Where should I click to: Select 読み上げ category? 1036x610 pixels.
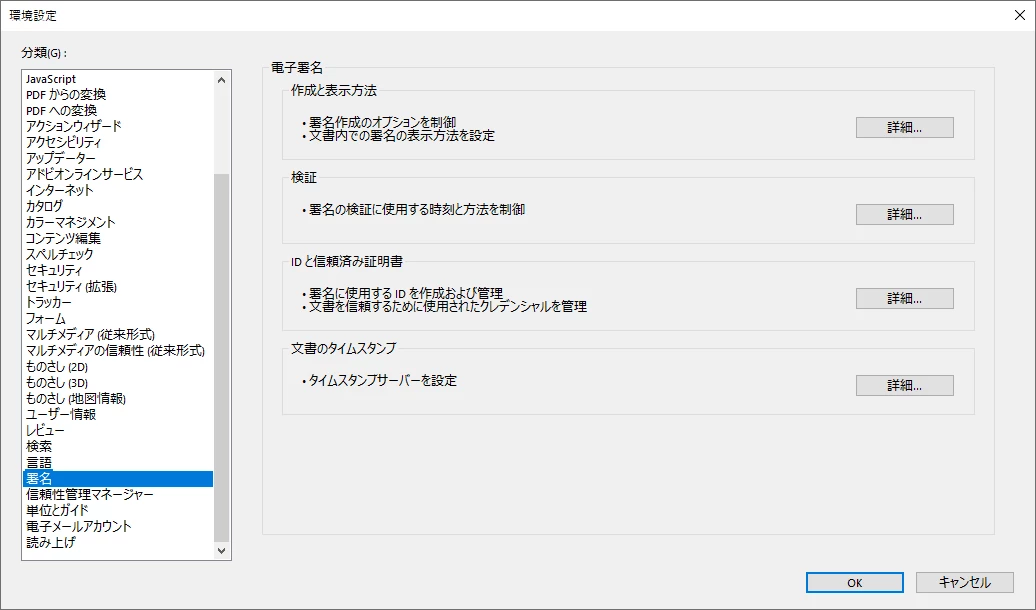(118, 543)
